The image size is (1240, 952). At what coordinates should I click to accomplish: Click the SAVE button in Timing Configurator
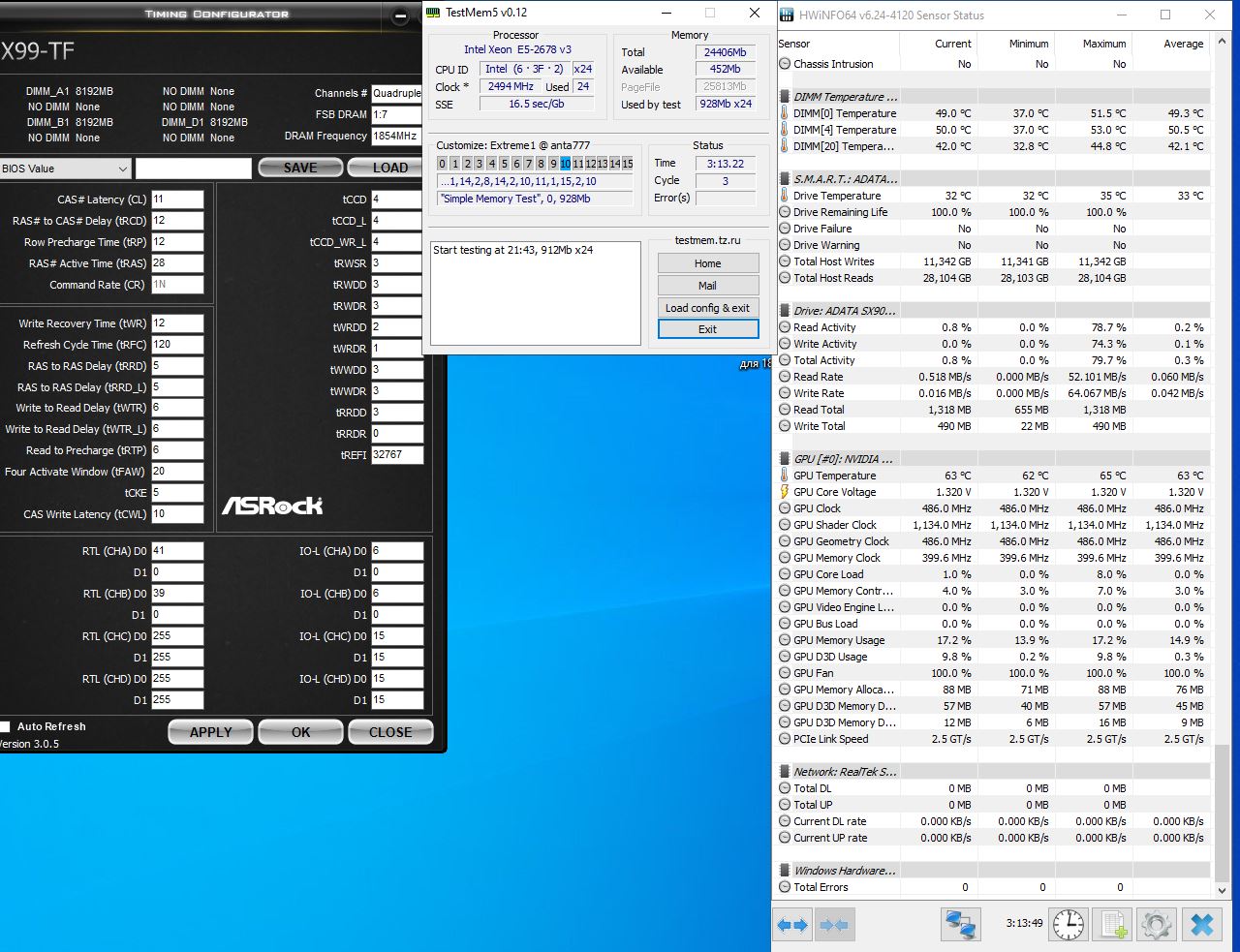300,168
